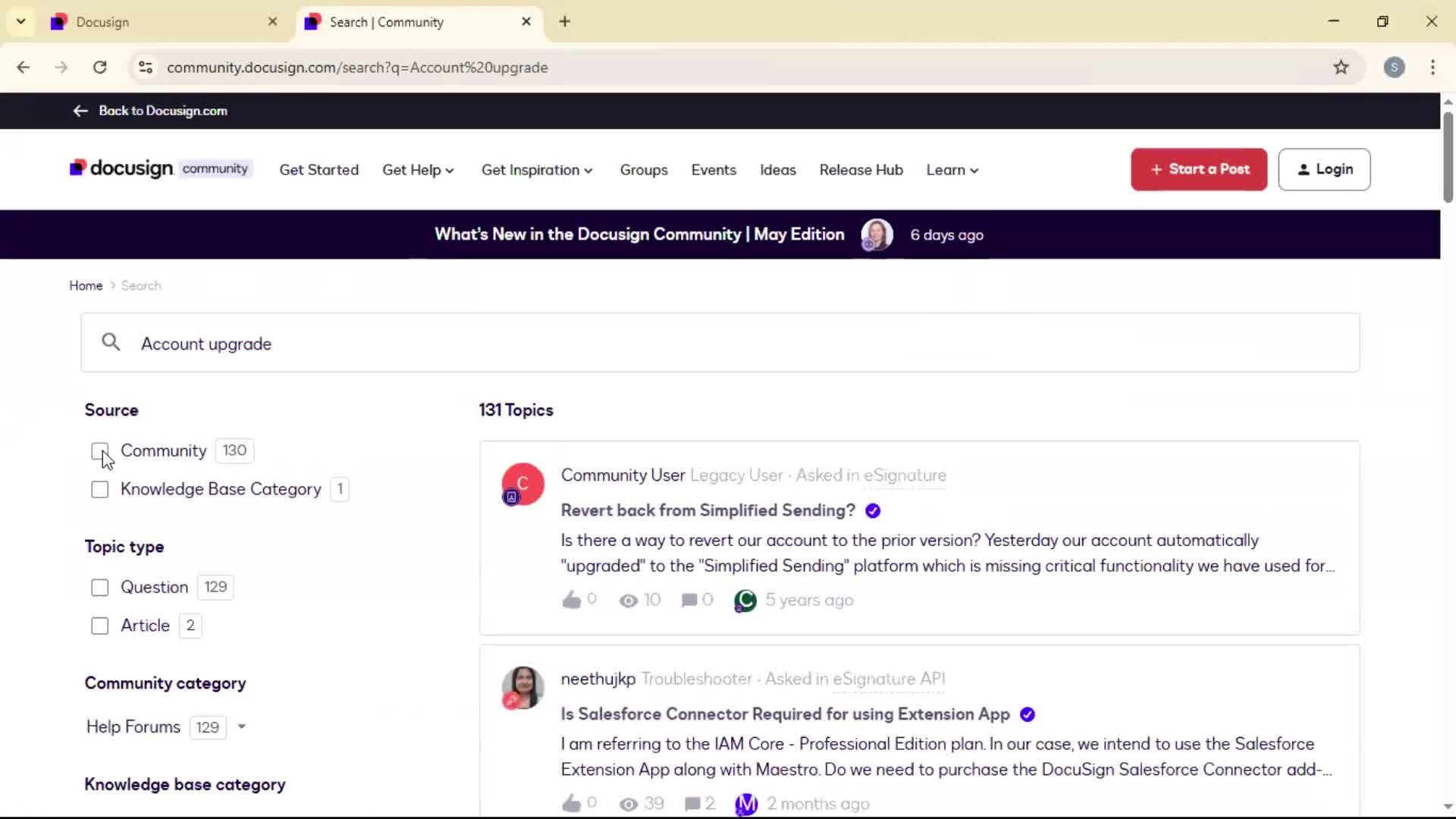
Task: Open the eSignature API category link
Action: (889, 679)
